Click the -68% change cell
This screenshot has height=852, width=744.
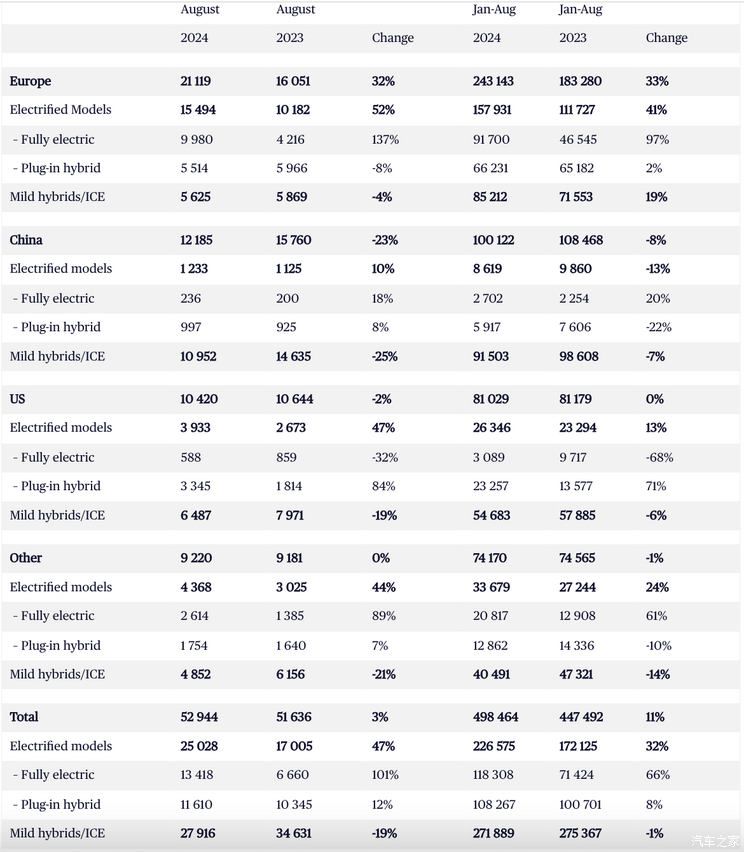tap(659, 457)
